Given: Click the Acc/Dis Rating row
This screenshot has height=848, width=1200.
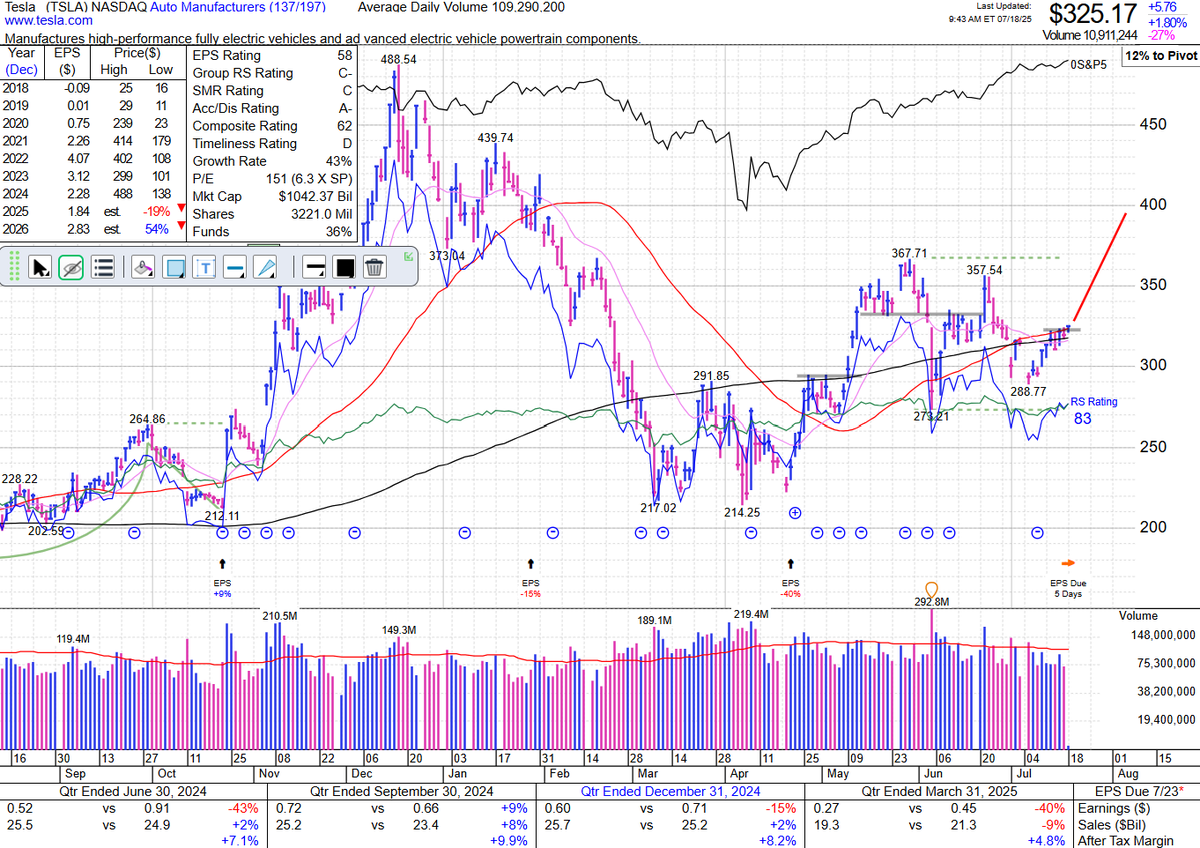Looking at the screenshot, I should point(272,108).
